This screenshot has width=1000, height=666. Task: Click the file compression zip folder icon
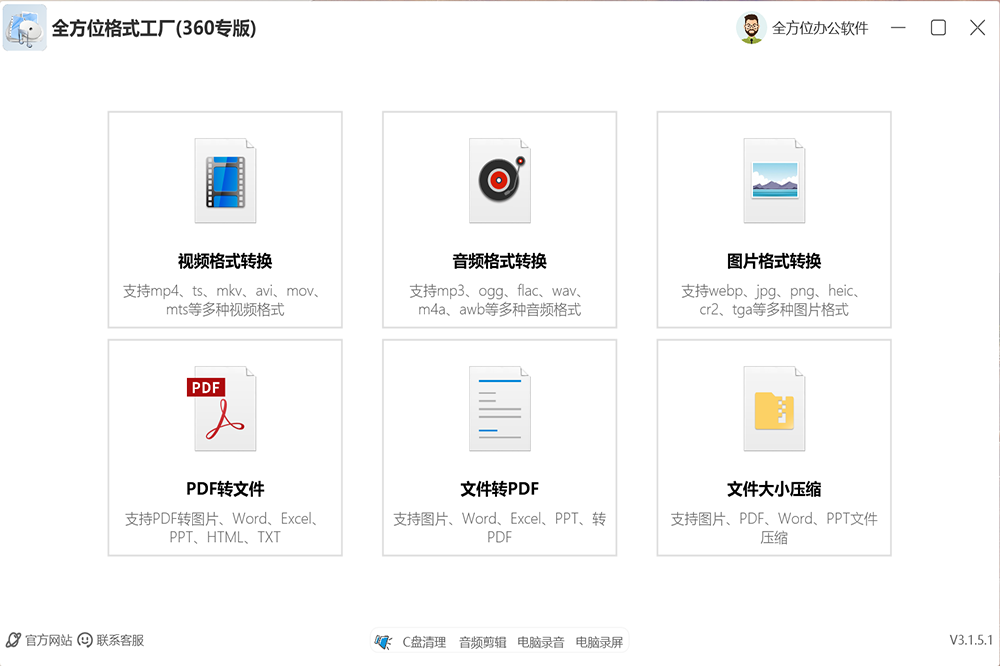coord(774,409)
